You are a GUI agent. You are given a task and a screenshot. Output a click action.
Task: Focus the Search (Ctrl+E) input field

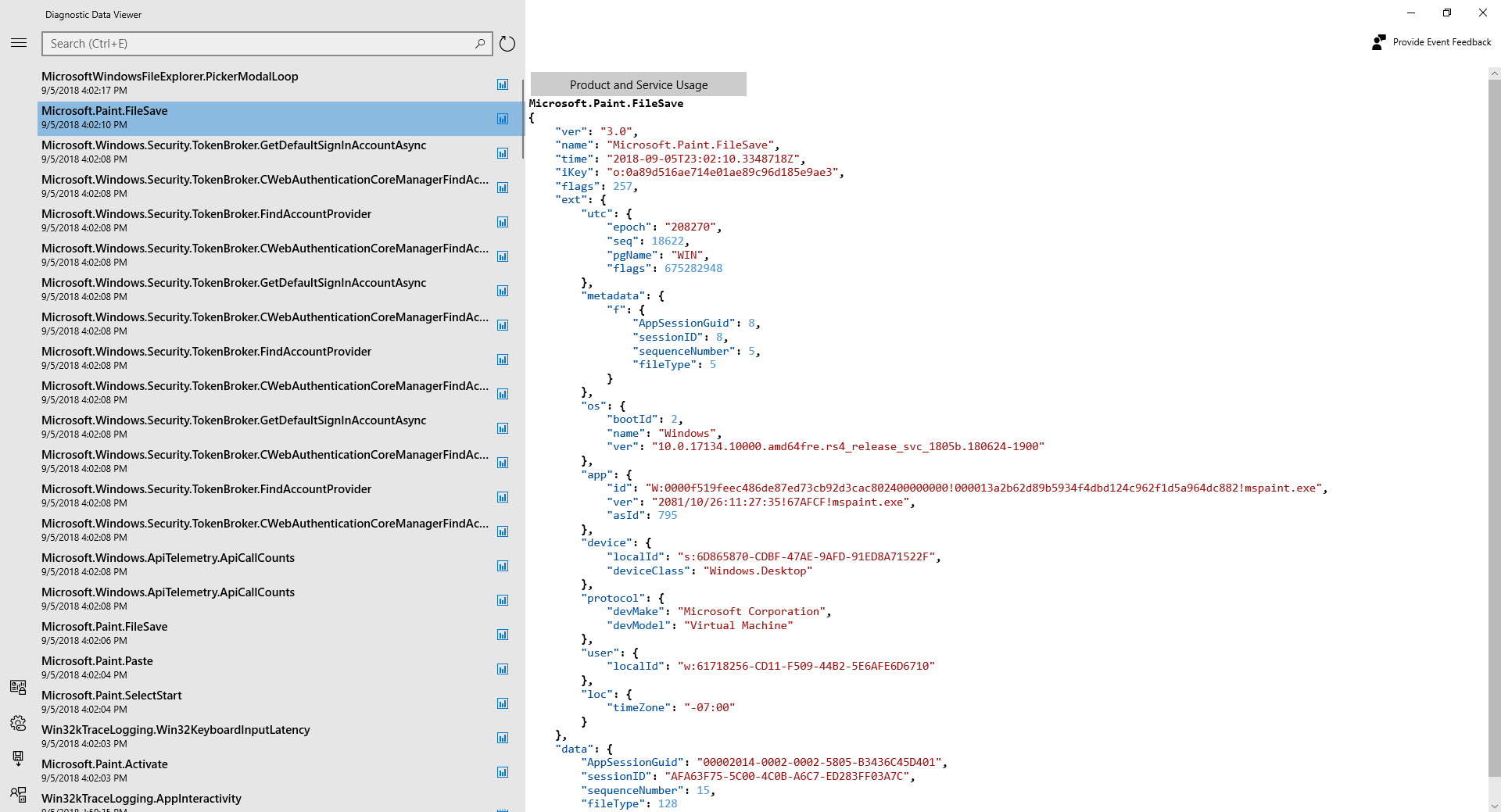pos(258,44)
